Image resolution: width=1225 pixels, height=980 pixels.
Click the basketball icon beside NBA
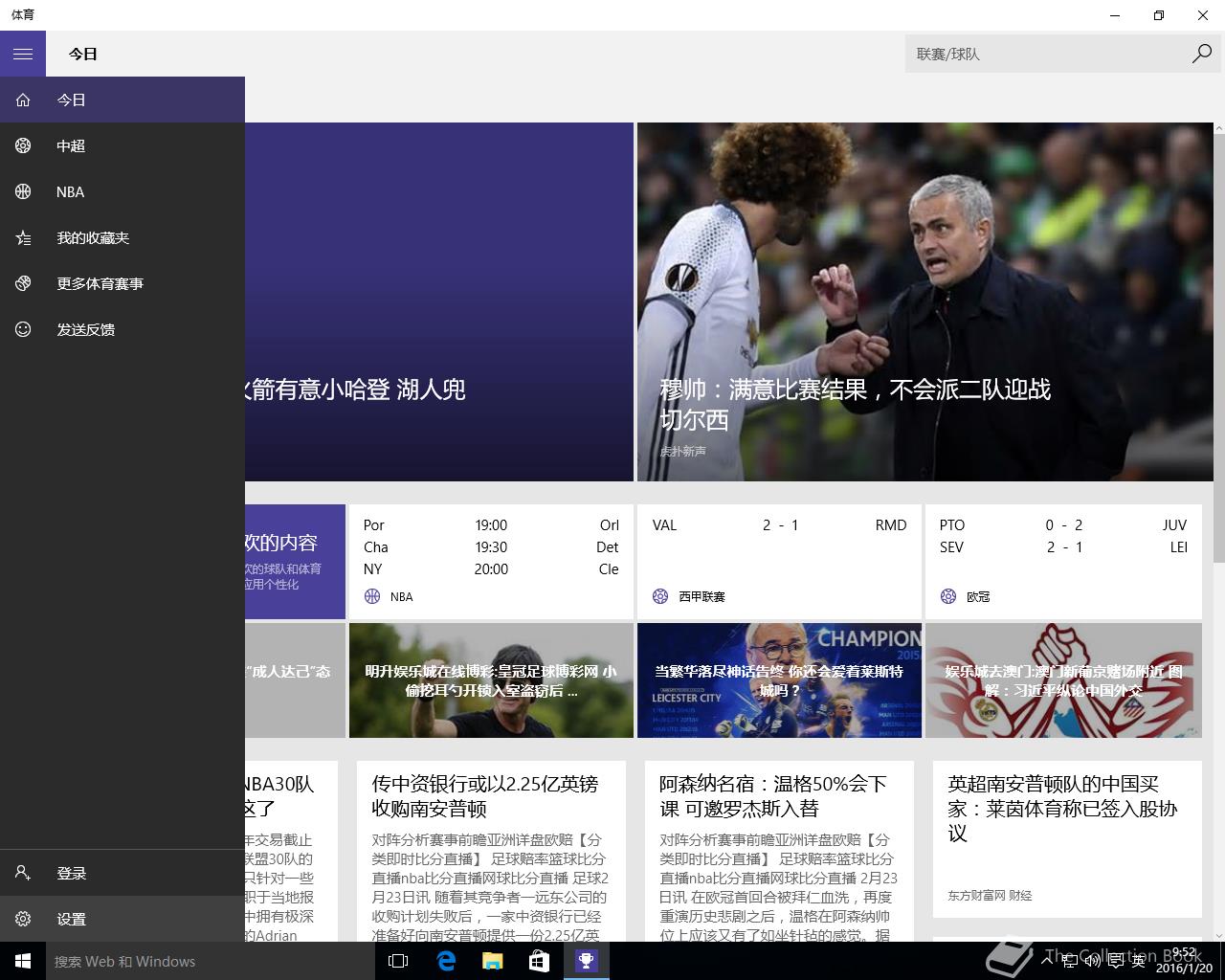tap(23, 191)
